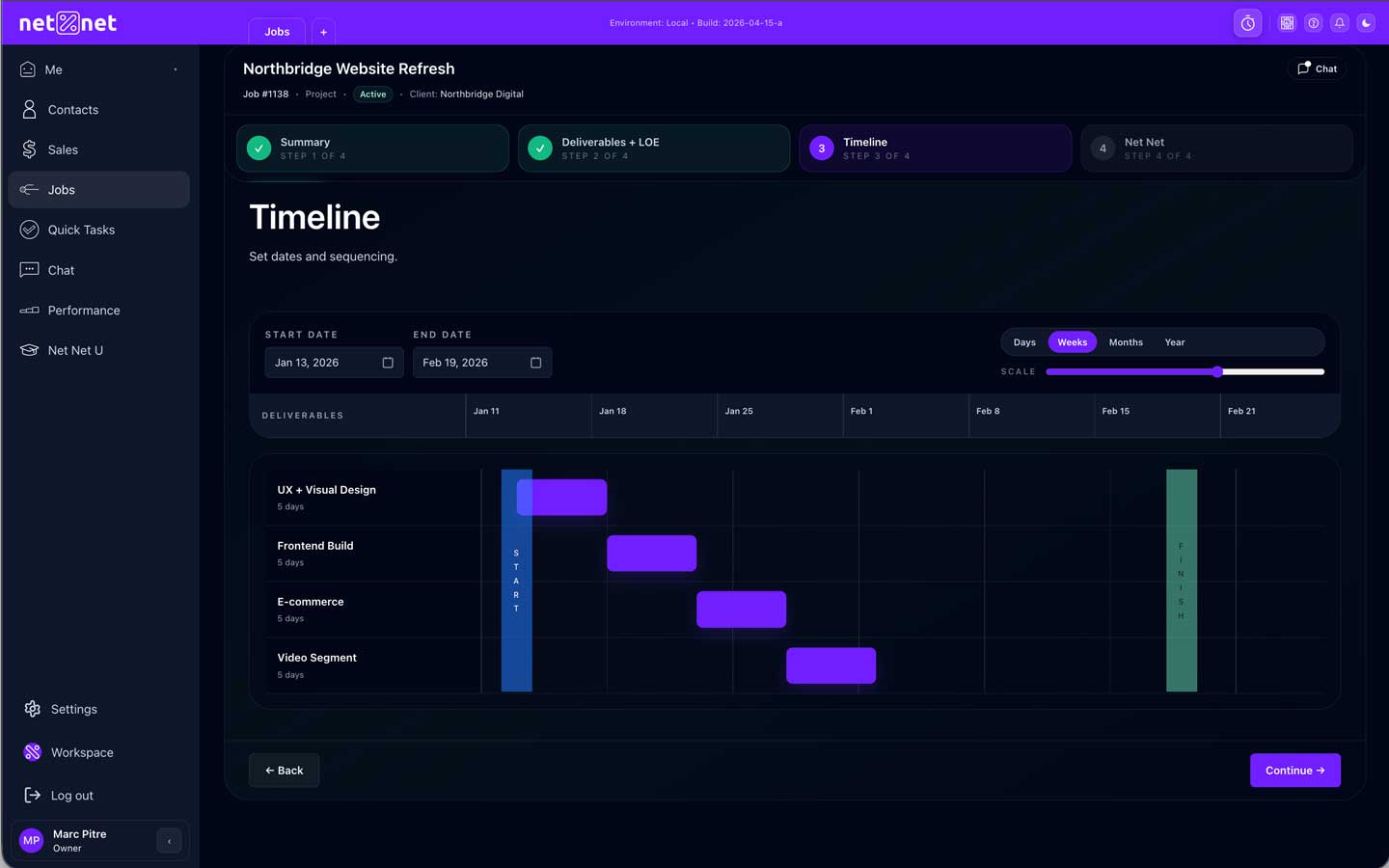Click the help question mark icon

(1313, 23)
